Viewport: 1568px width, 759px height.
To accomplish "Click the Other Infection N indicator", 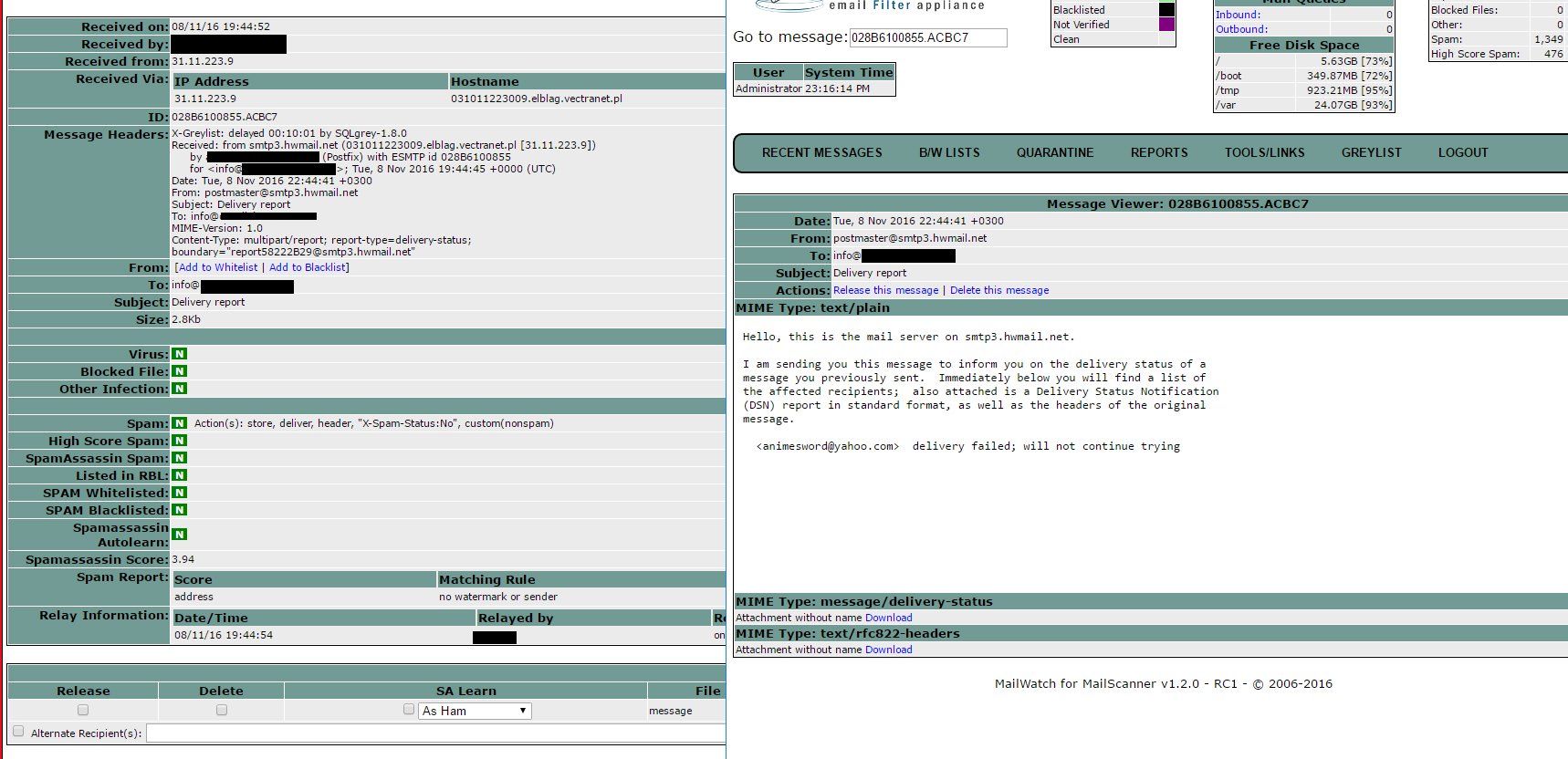I will pyautogui.click(x=180, y=389).
